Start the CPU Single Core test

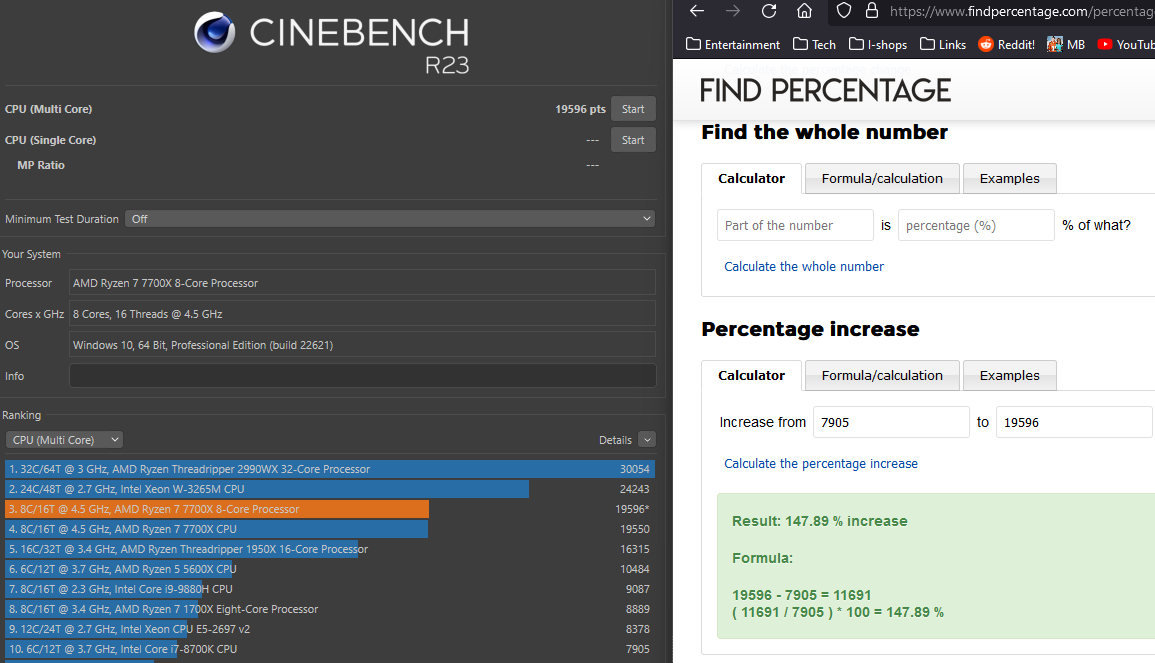pyautogui.click(x=633, y=140)
